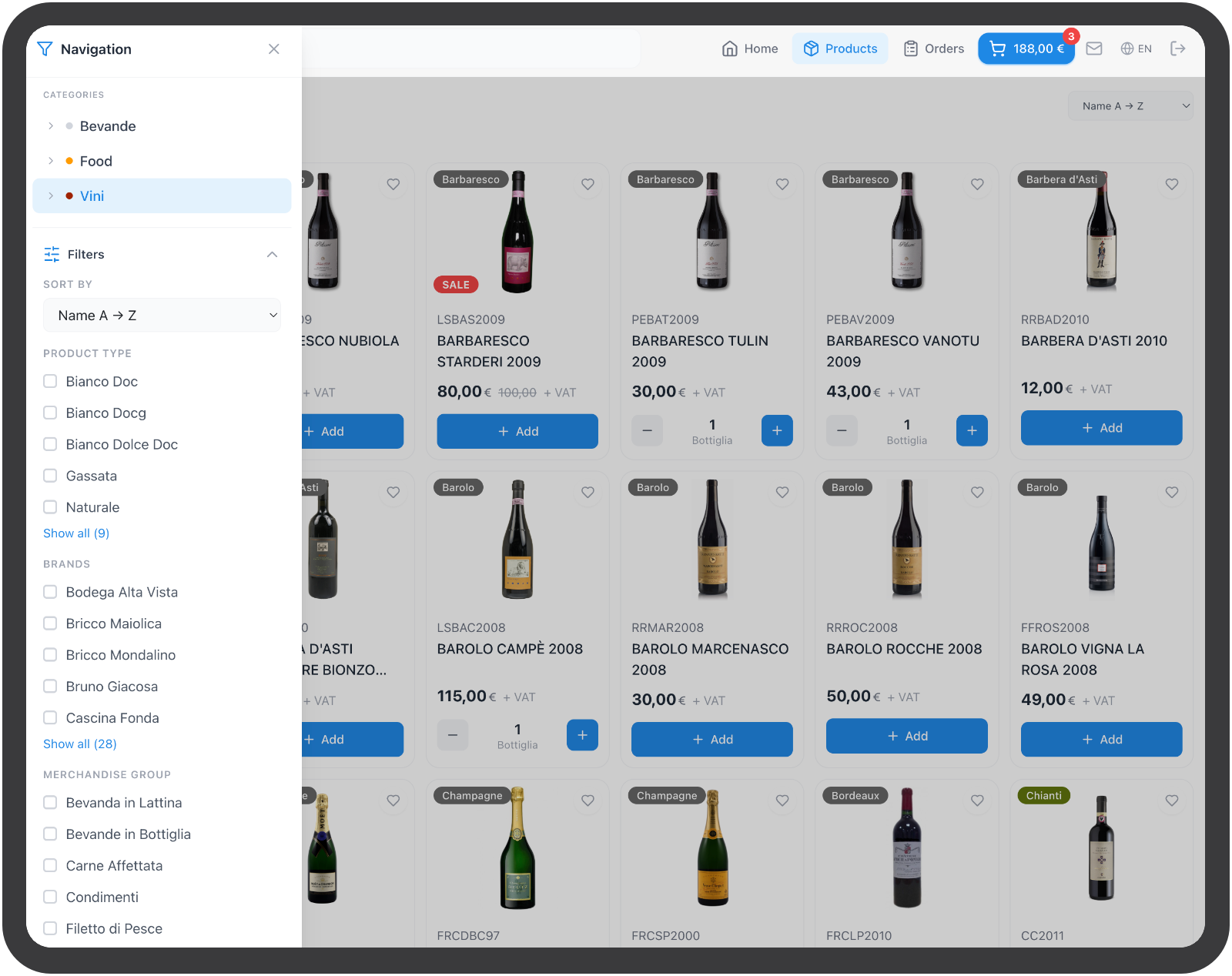Open the EN language selector

click(x=1136, y=48)
